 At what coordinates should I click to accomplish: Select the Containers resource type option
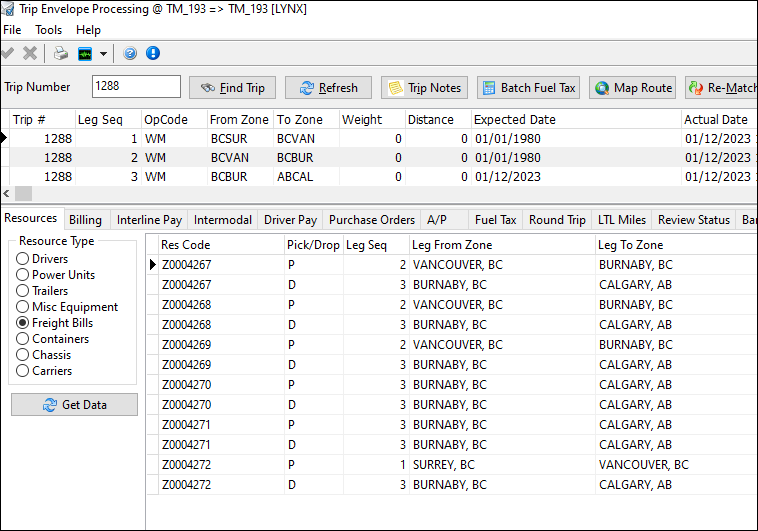pos(23,339)
